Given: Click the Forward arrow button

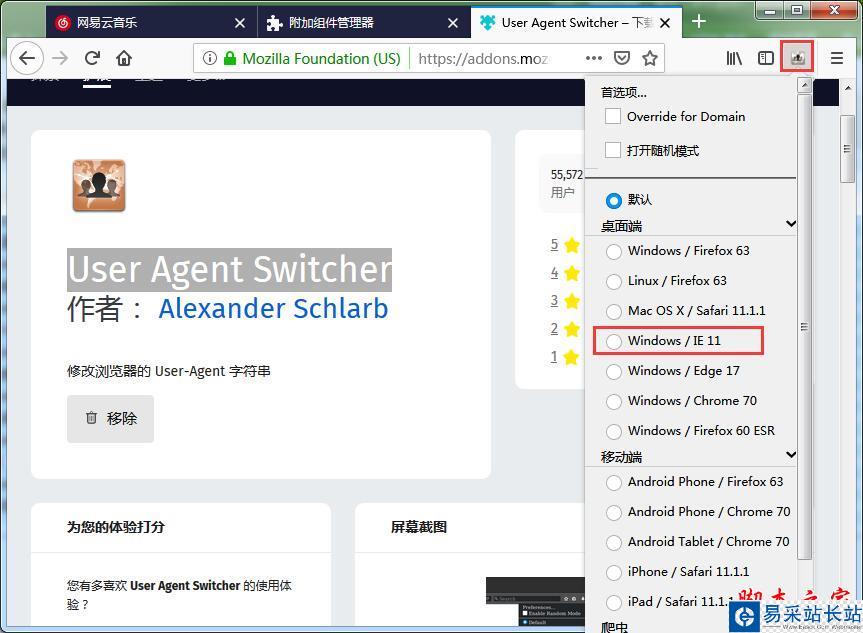Looking at the screenshot, I should [60, 58].
